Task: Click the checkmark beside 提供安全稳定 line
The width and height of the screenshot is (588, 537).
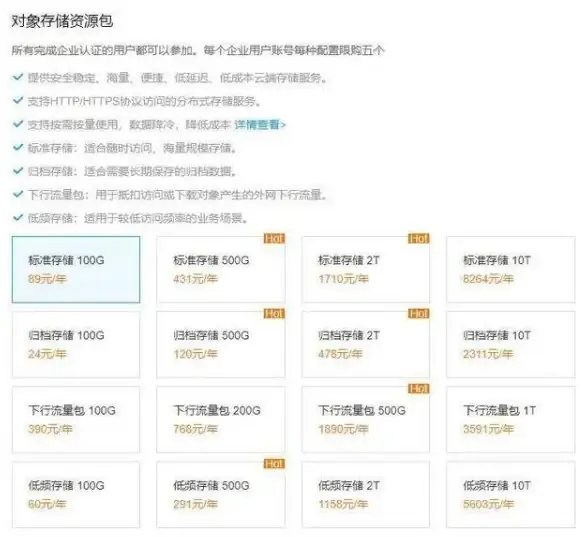Action: point(18,77)
